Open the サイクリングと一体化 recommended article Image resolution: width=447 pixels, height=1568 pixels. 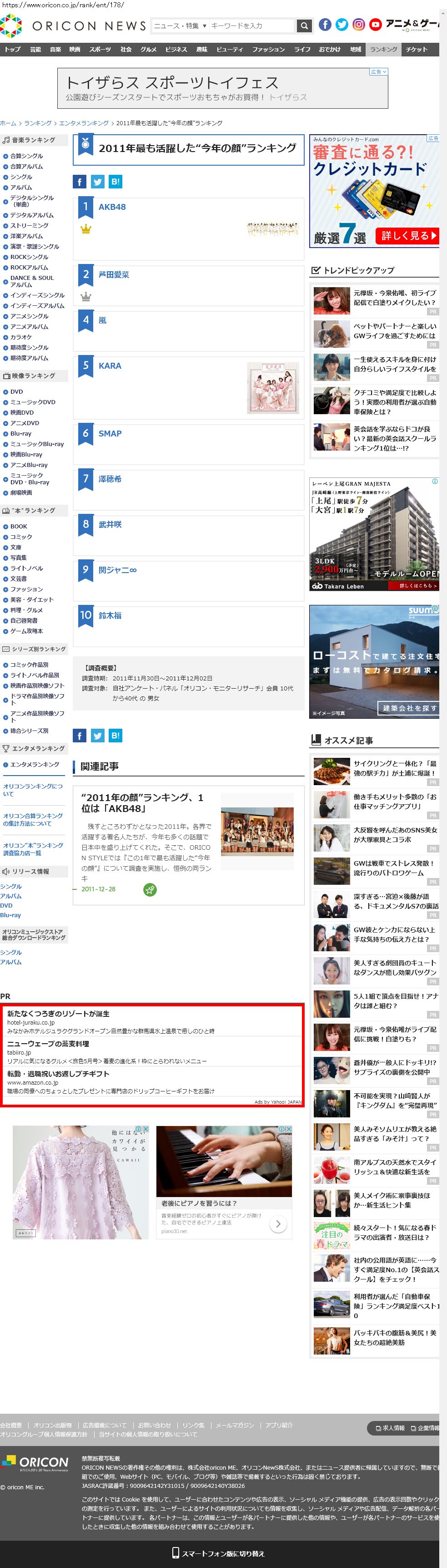(x=395, y=768)
